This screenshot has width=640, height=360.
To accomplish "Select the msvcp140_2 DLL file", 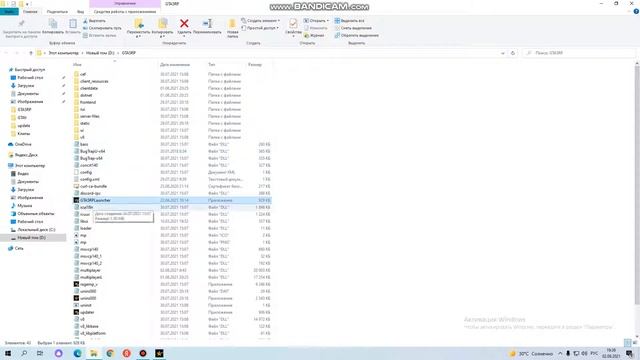I will click(x=91, y=263).
